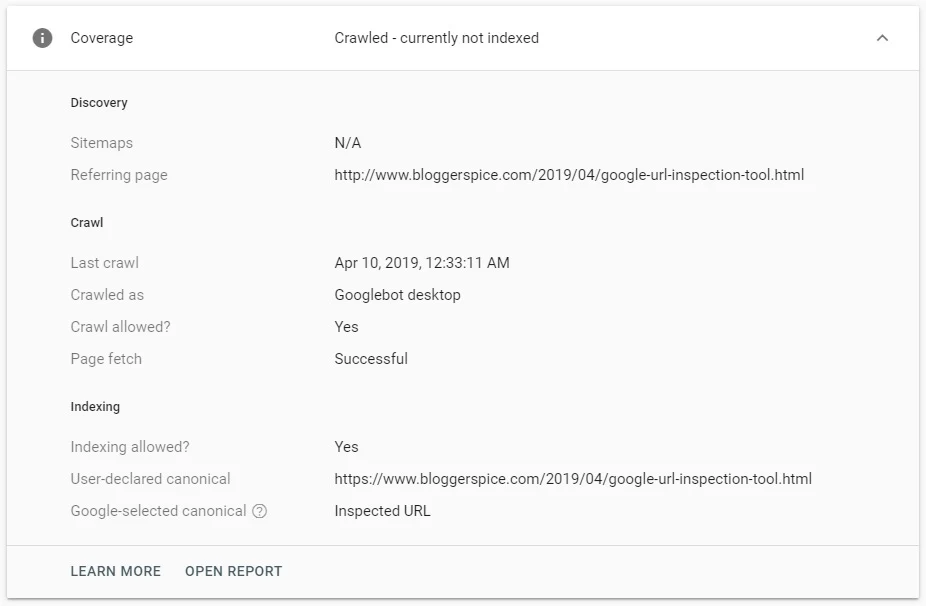Click the user-declared canonical URL
The image size is (926, 606).
click(573, 479)
